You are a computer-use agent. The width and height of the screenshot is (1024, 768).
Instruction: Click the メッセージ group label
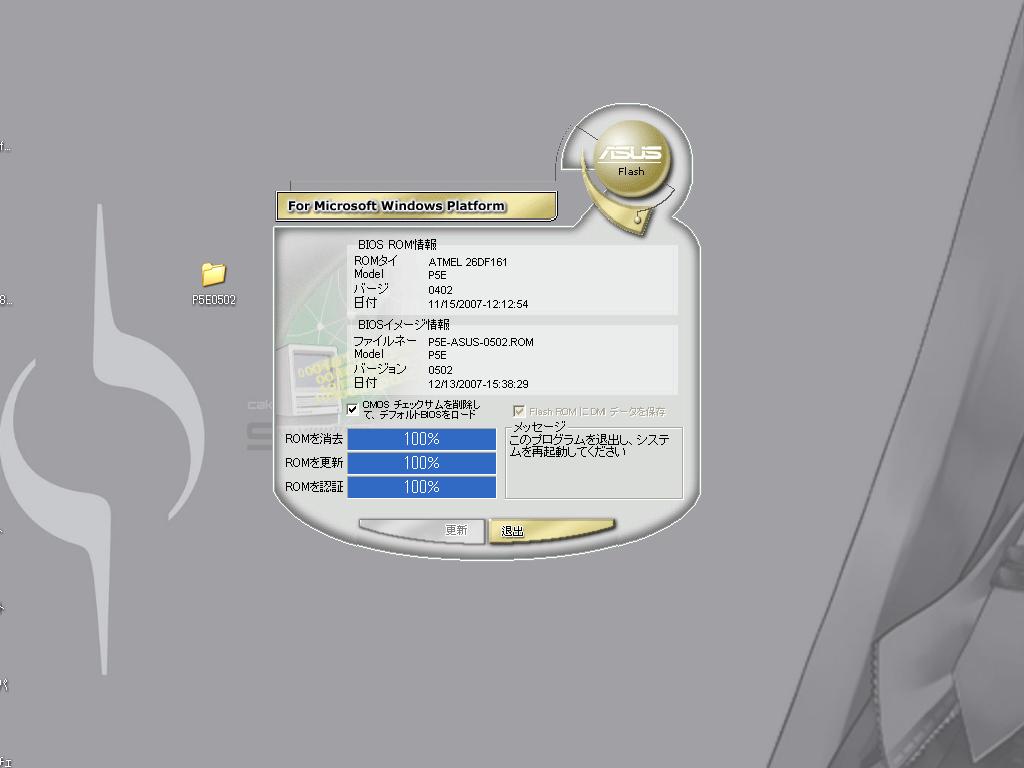point(539,427)
